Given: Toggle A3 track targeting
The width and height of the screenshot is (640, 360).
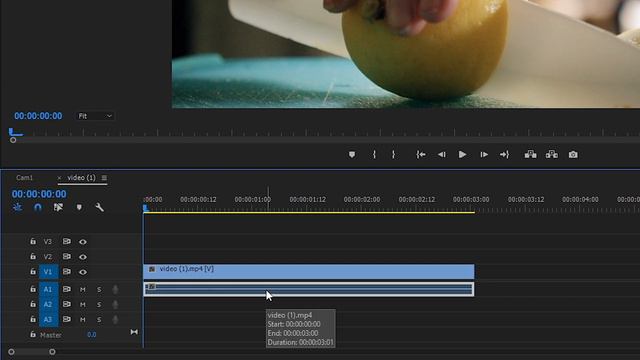Looking at the screenshot, I should [x=49, y=320].
